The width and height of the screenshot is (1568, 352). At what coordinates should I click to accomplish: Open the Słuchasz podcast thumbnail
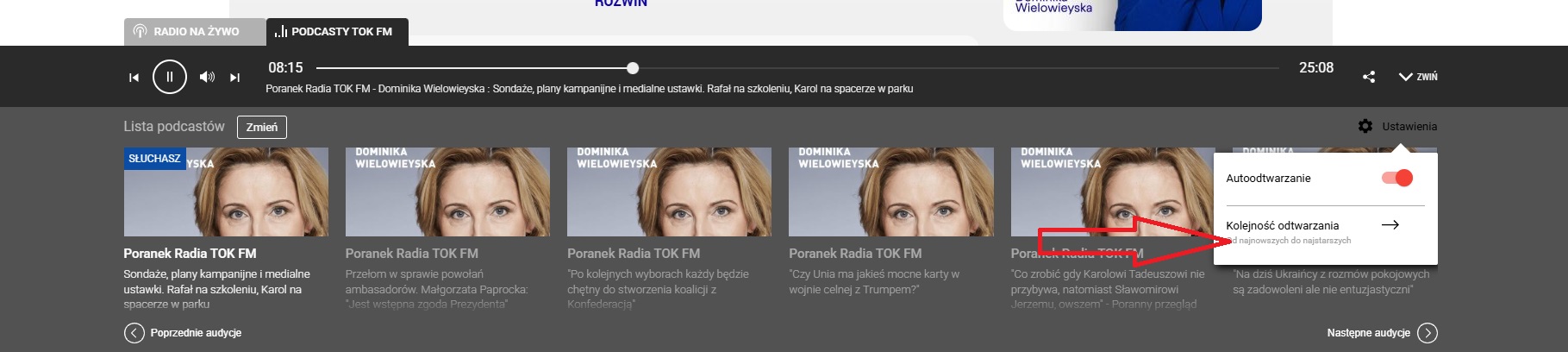[226, 192]
